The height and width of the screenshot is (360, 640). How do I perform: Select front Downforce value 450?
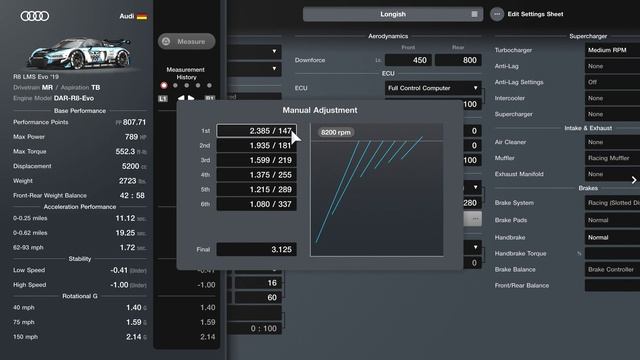(408, 60)
